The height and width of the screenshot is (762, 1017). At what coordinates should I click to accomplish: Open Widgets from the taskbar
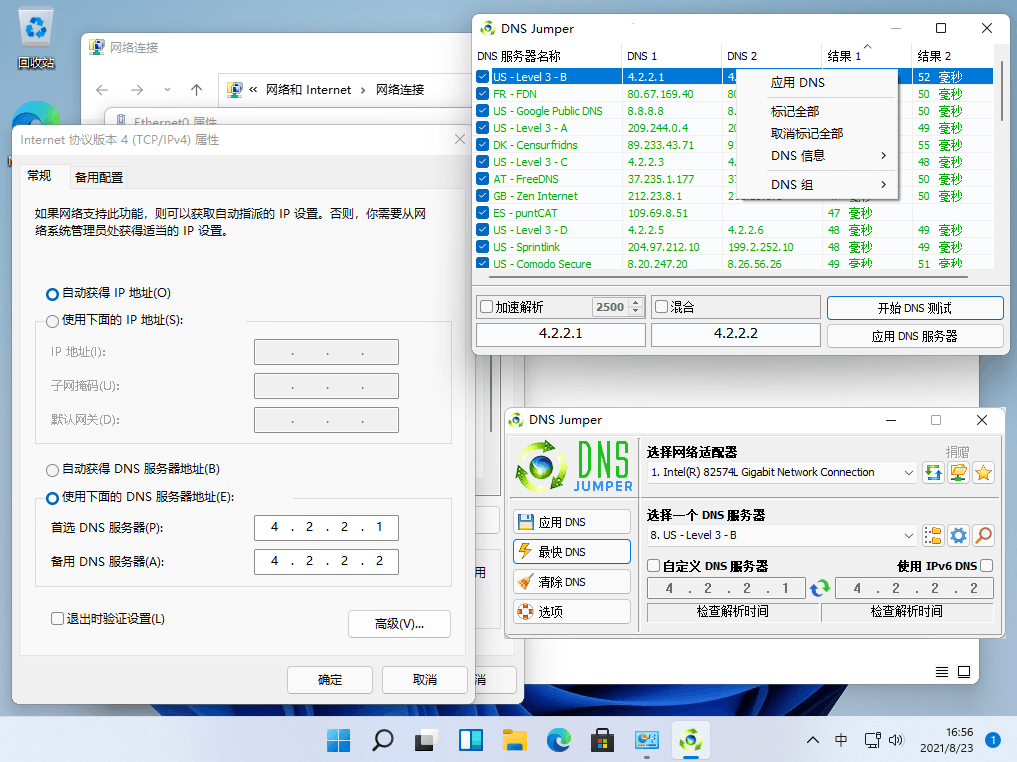pyautogui.click(x=471, y=740)
